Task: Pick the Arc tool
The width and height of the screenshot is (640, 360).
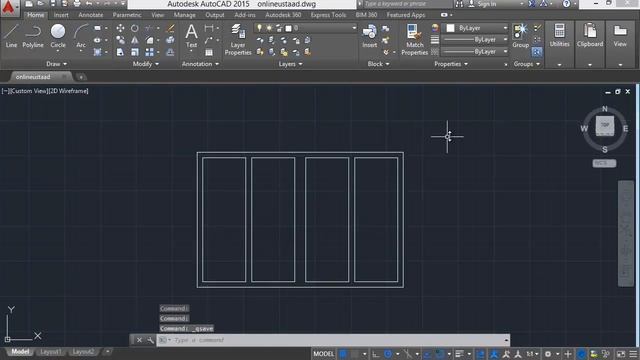Action: (x=81, y=36)
